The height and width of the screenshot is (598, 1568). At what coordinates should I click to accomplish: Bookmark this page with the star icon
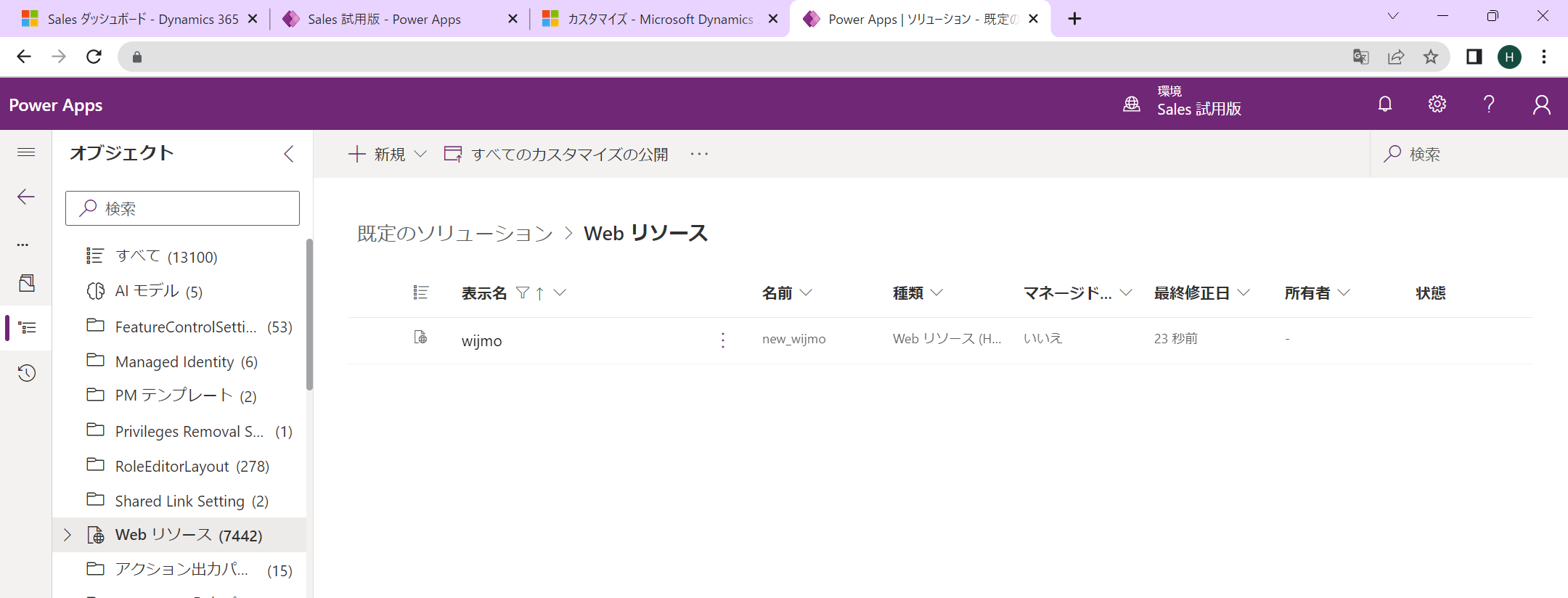coord(1431,57)
